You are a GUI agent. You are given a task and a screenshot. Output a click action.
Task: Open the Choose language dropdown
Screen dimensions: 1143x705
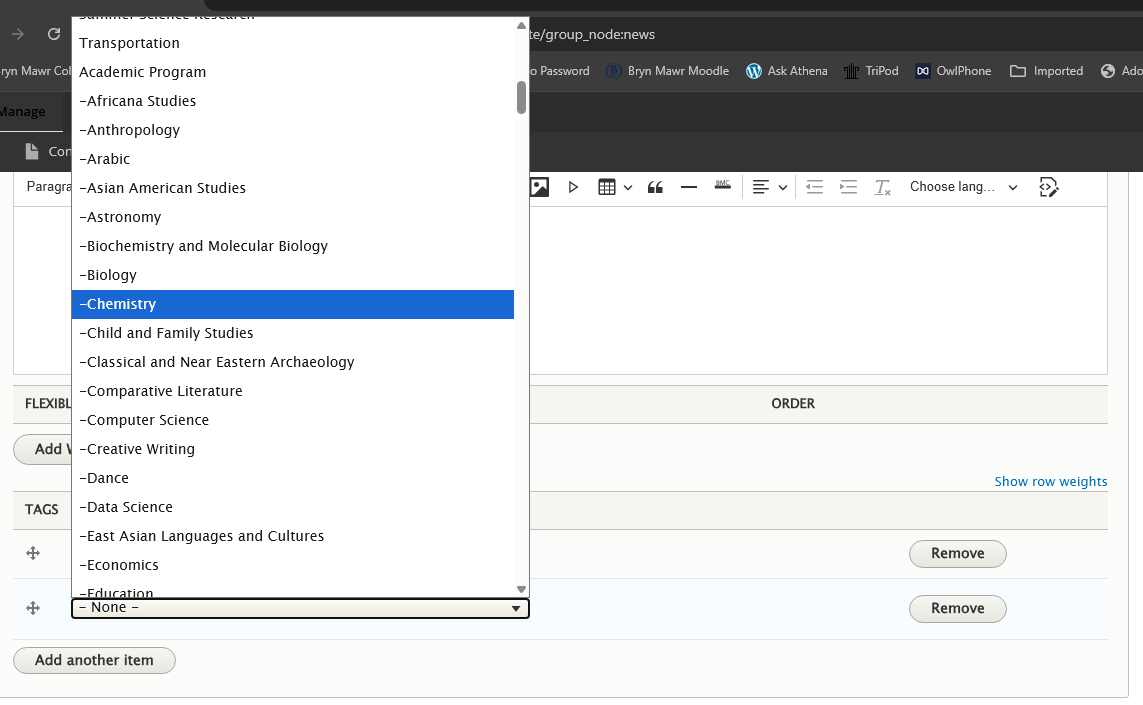[x=963, y=187]
